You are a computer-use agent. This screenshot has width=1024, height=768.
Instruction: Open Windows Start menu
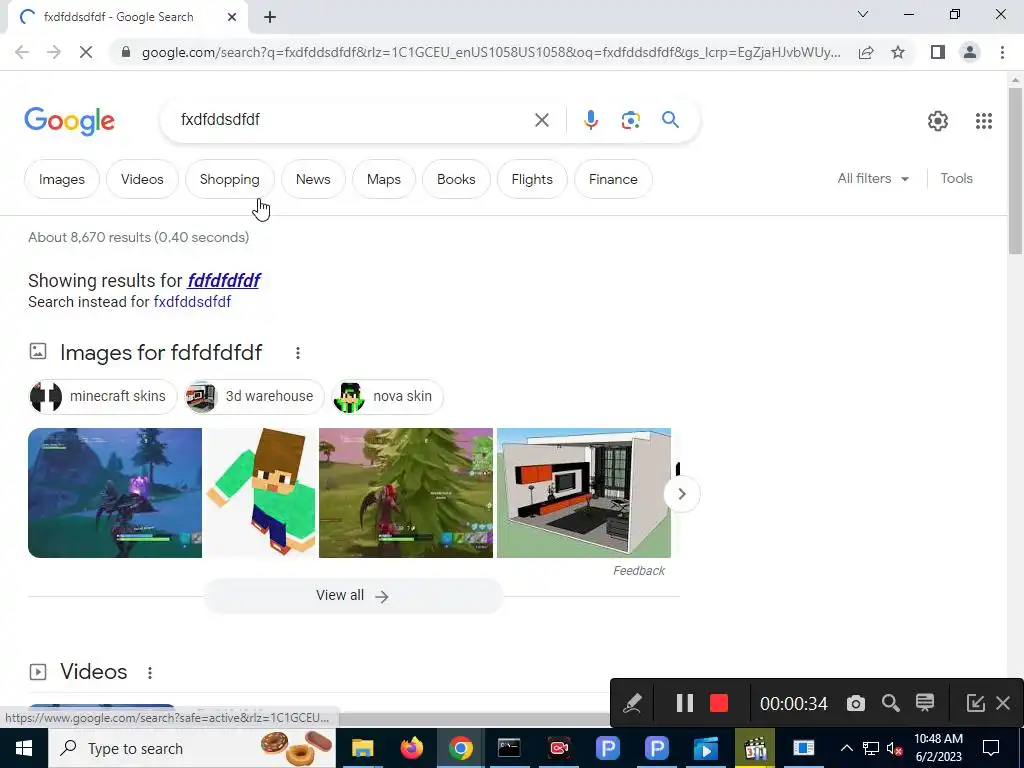click(24, 748)
